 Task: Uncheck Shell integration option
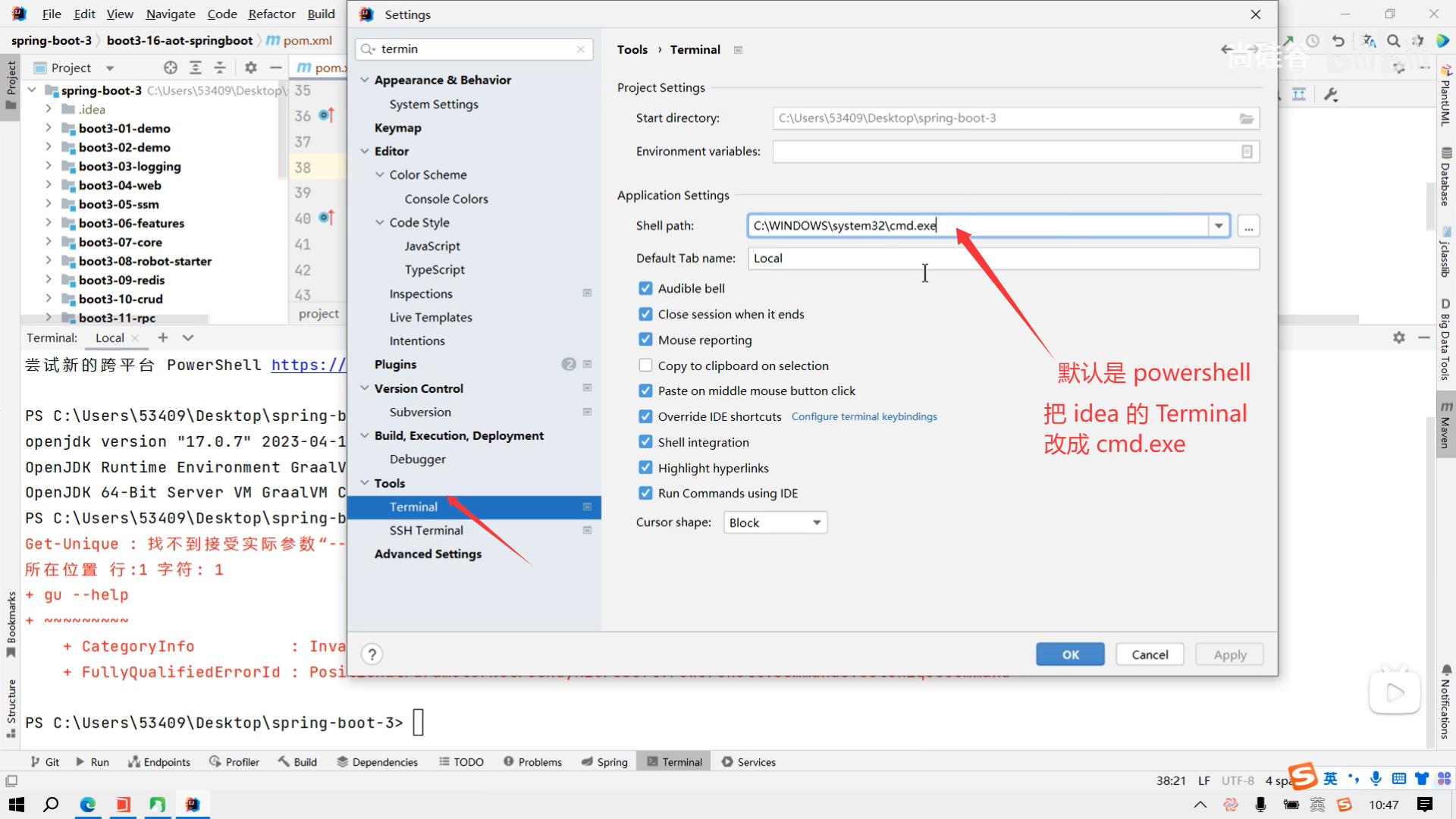point(645,442)
